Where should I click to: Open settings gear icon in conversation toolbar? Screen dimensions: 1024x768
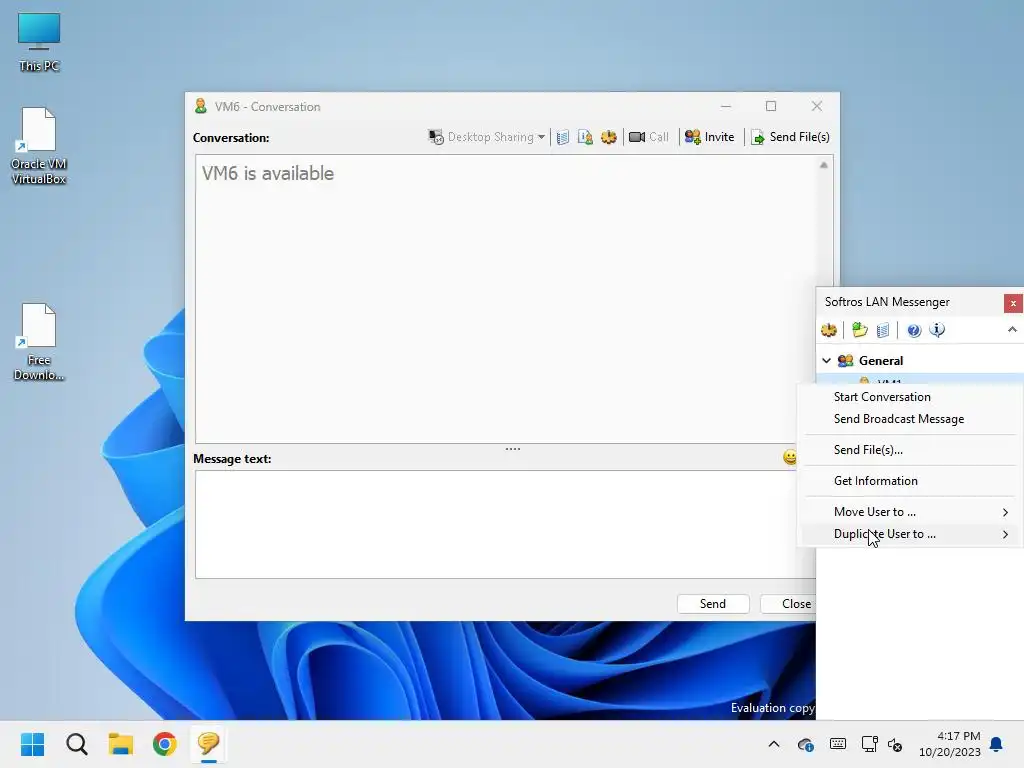click(609, 137)
